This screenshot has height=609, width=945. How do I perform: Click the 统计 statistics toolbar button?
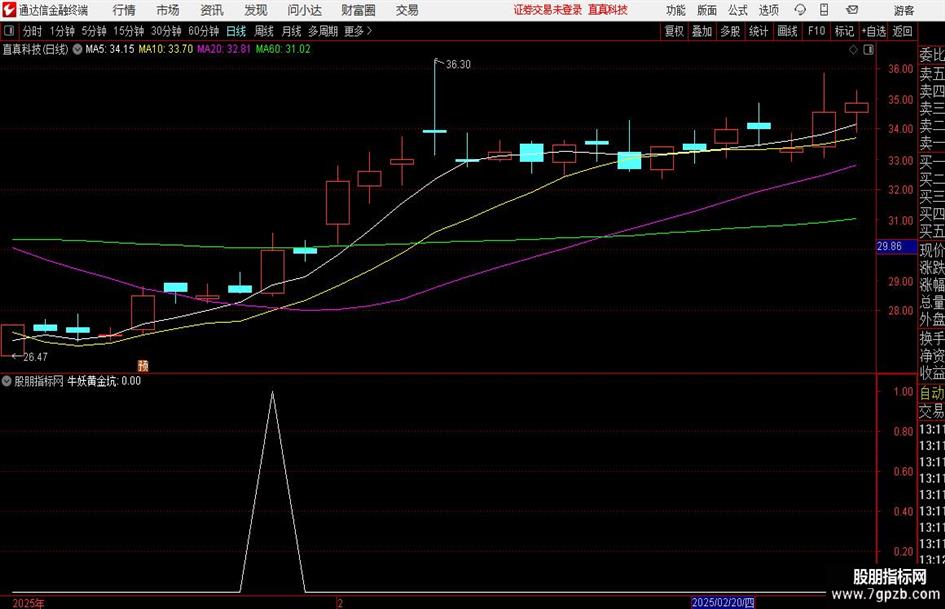click(x=758, y=31)
